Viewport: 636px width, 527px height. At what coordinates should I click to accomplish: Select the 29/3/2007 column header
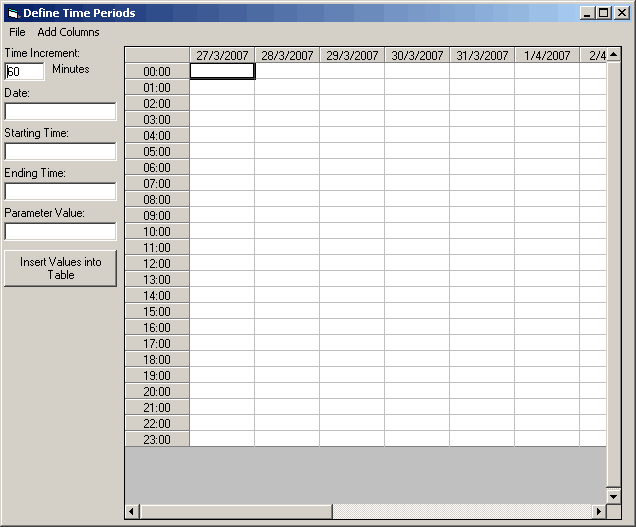352,55
